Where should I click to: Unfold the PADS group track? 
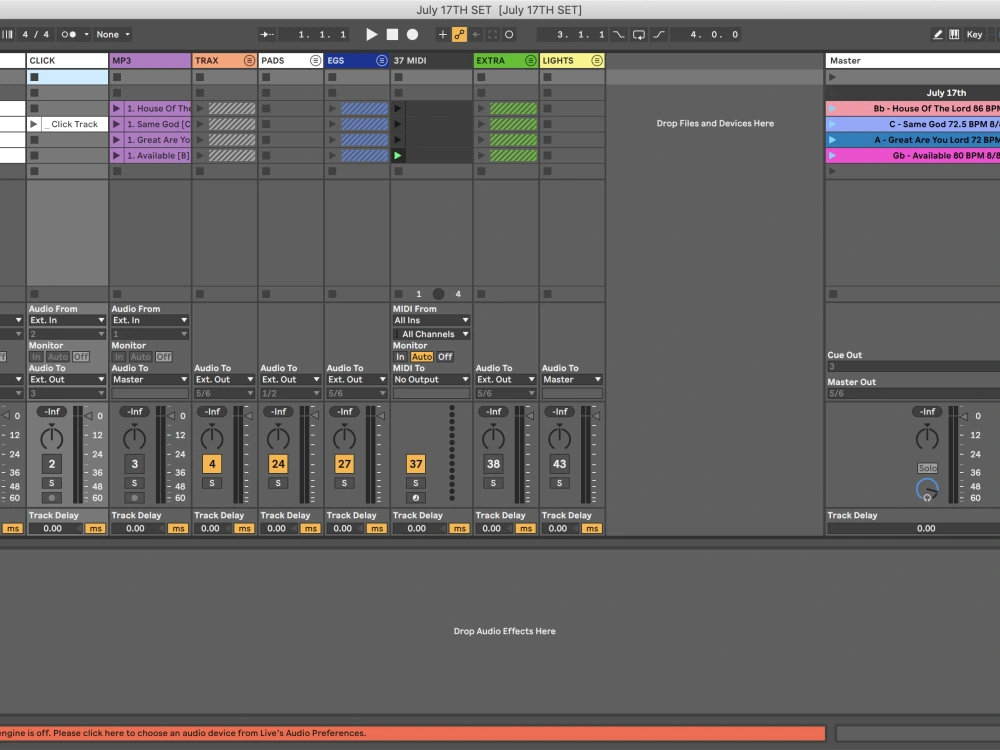[316, 61]
